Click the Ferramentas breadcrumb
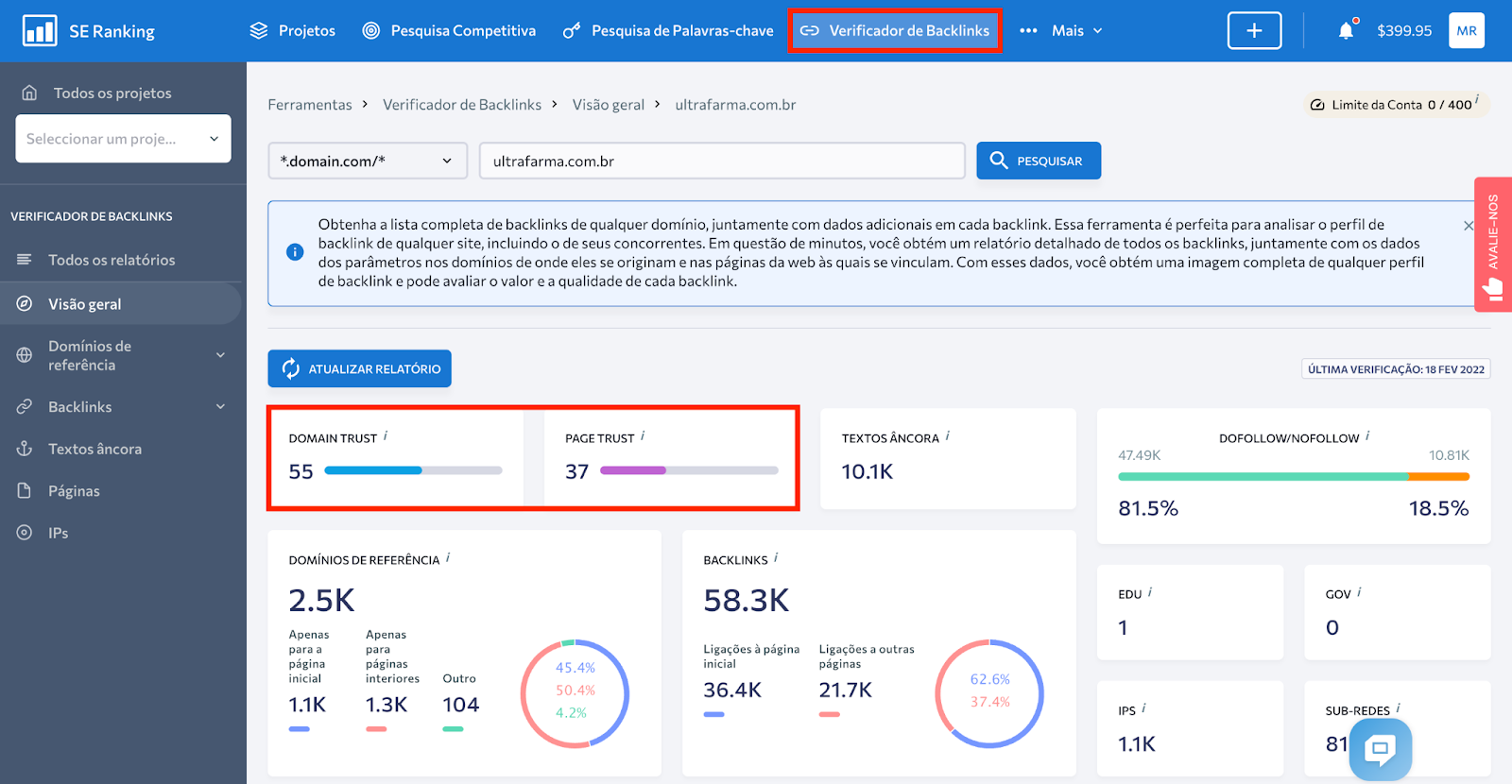 [x=309, y=105]
